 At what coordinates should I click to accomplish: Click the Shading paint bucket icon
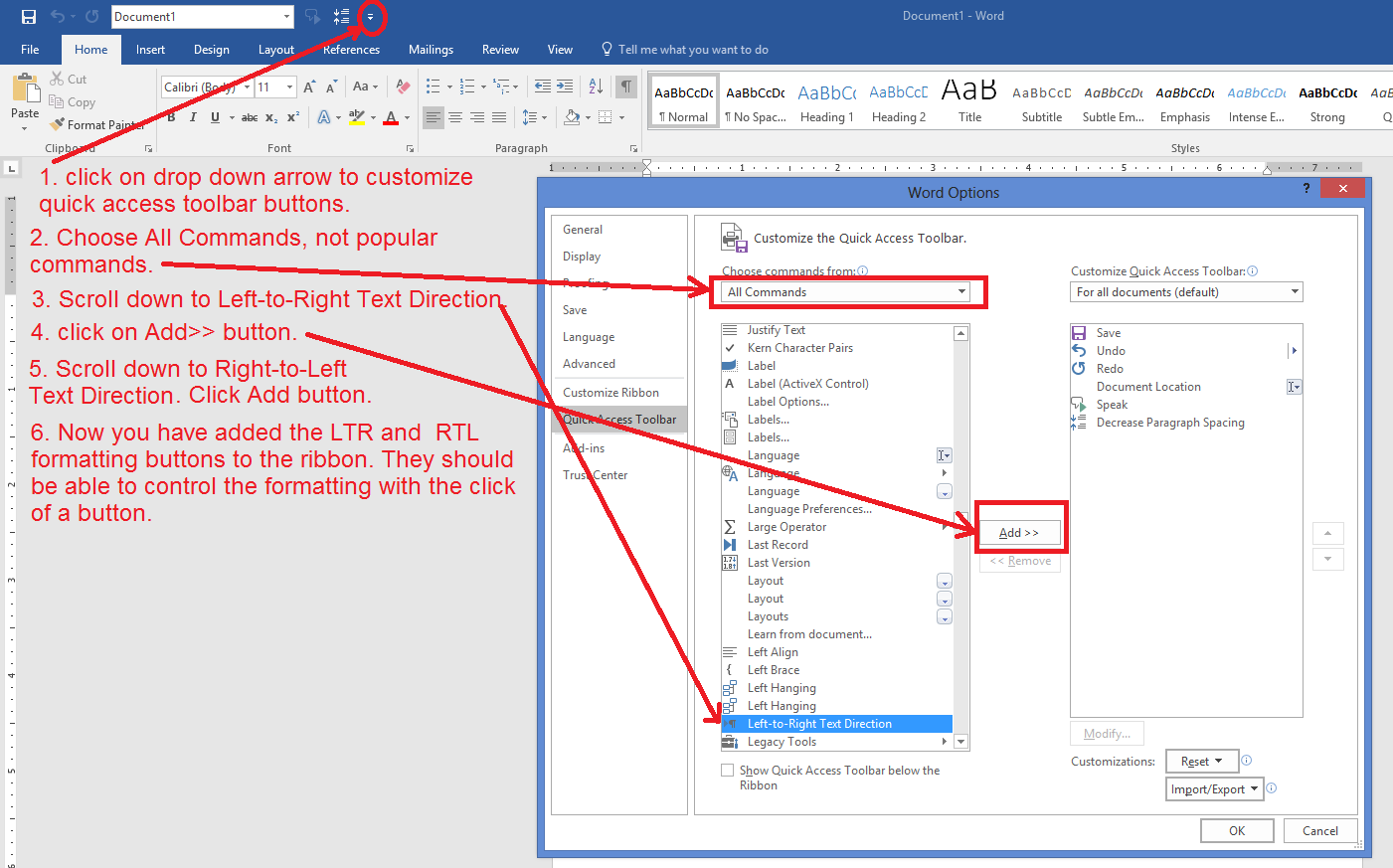(572, 117)
